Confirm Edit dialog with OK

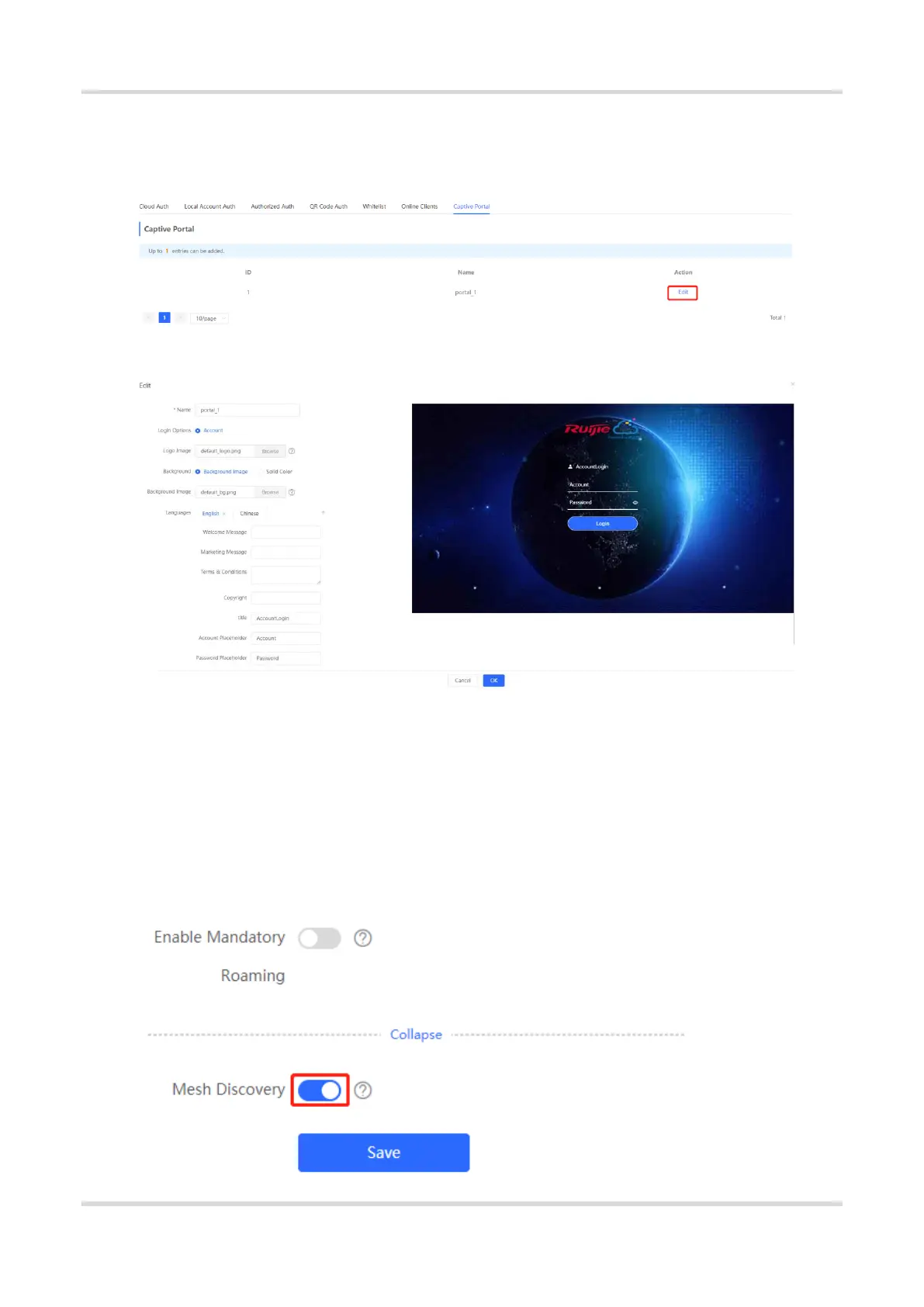coord(493,681)
